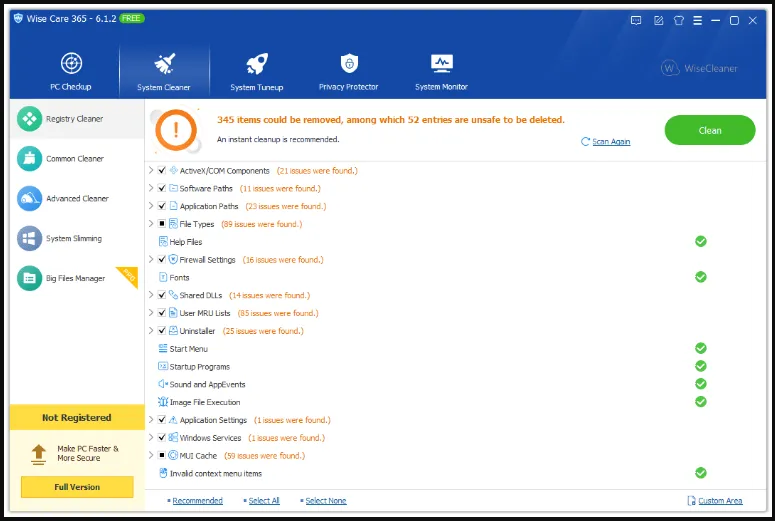
Task: Open Privacy Protector shield icon
Action: pos(349,63)
